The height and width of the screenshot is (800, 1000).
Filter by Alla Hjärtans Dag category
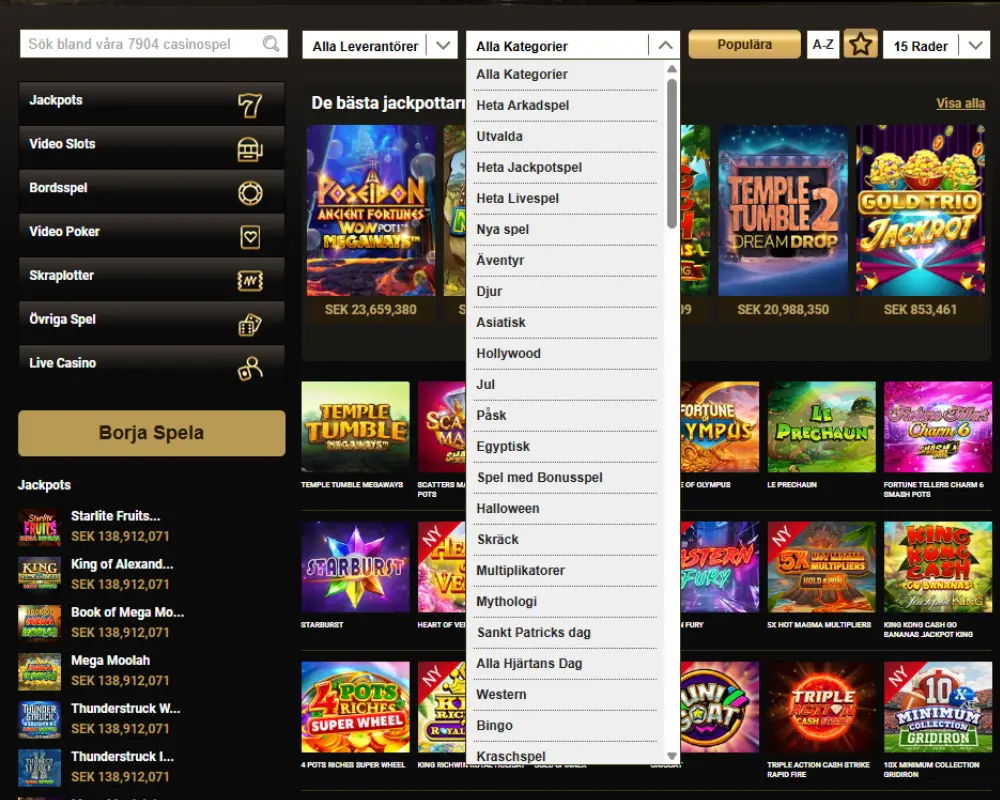click(565, 663)
